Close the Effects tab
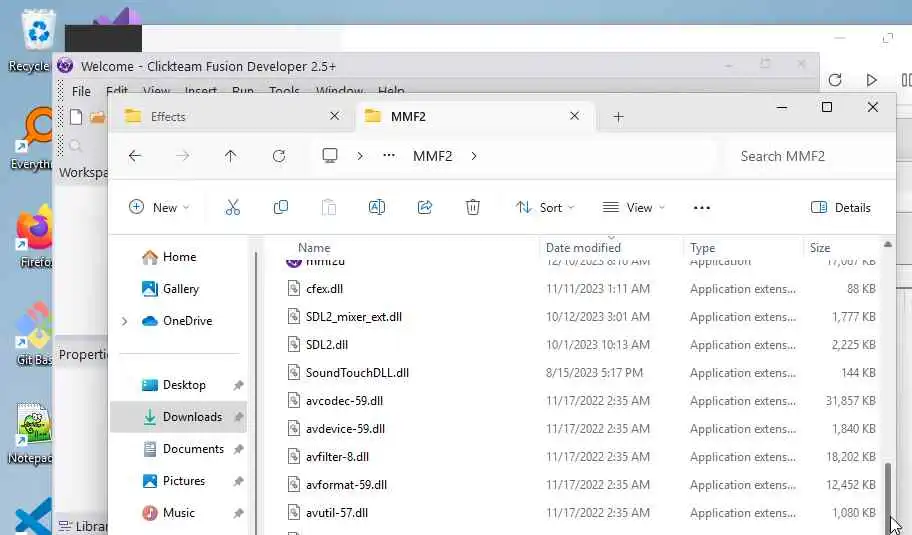 334,116
